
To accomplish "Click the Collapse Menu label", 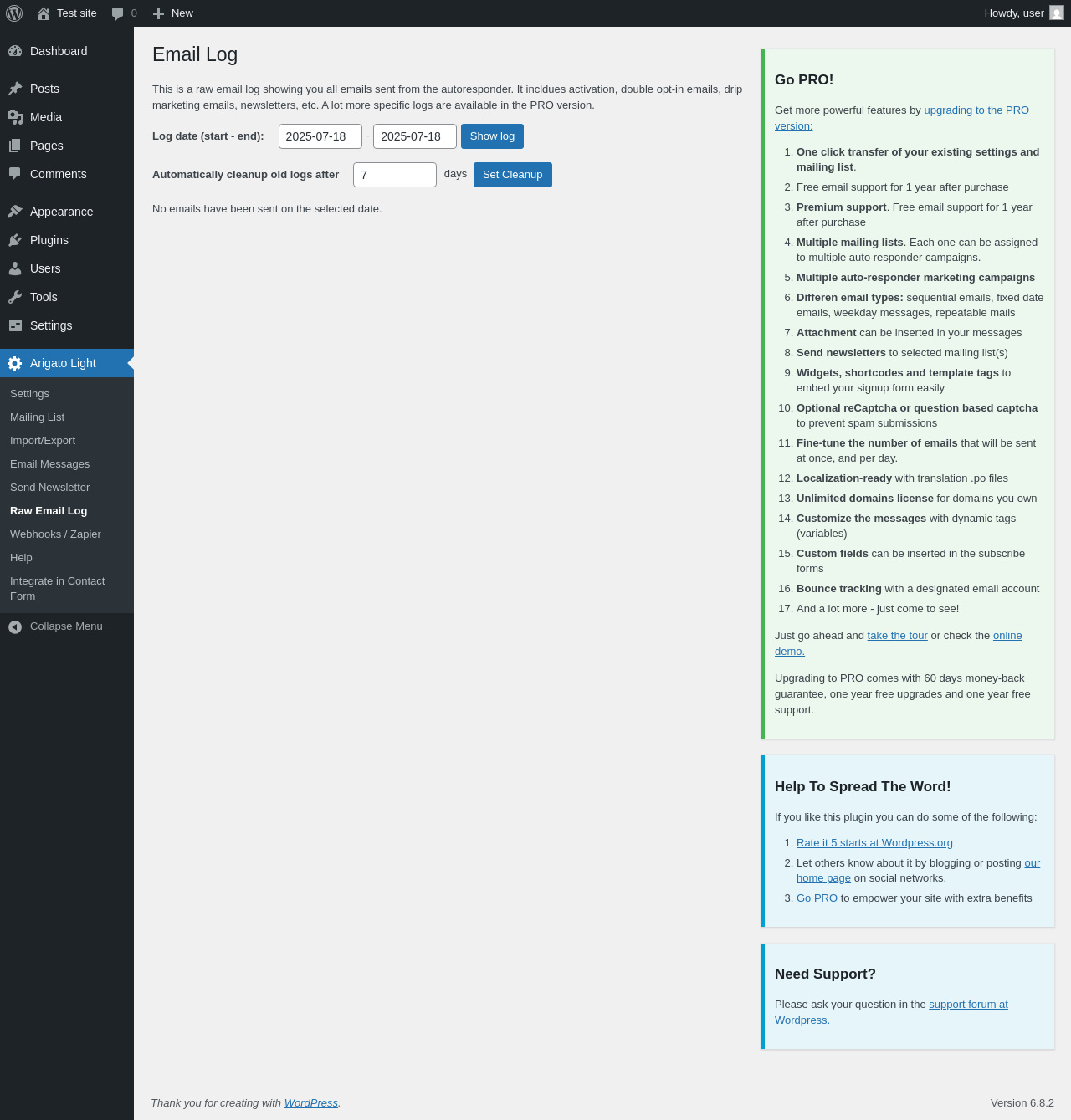I will [66, 626].
